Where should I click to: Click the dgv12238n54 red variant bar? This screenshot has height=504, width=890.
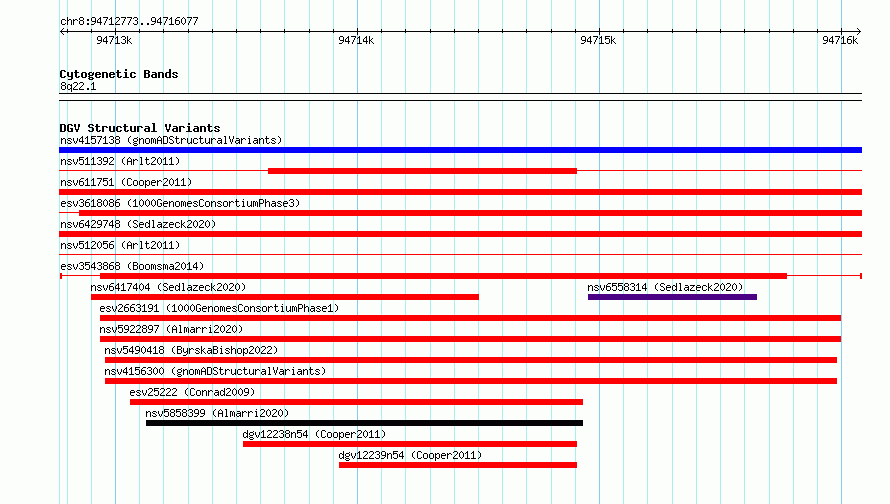[x=410, y=444]
